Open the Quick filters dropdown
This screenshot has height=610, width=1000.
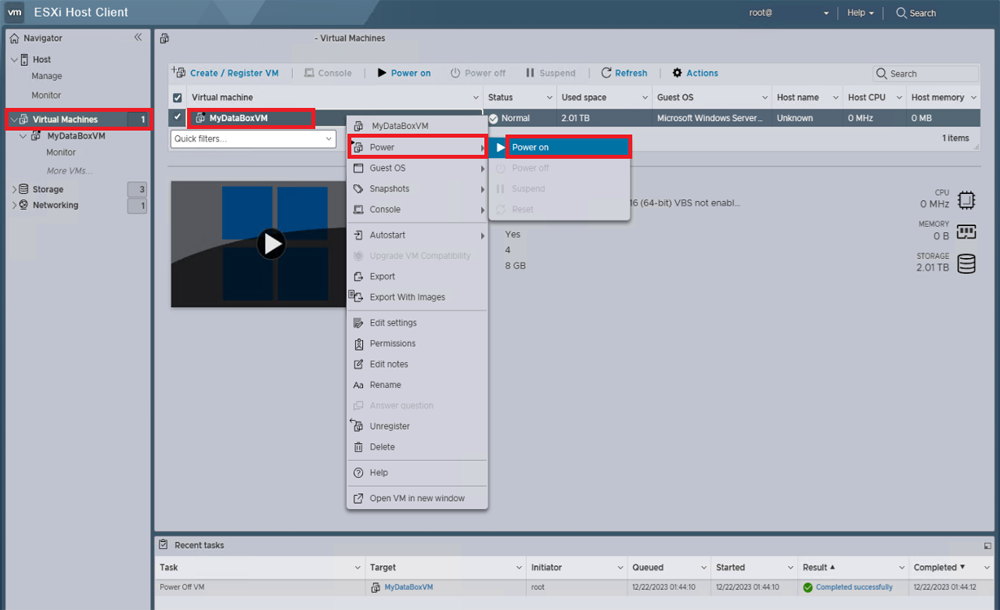[253, 138]
